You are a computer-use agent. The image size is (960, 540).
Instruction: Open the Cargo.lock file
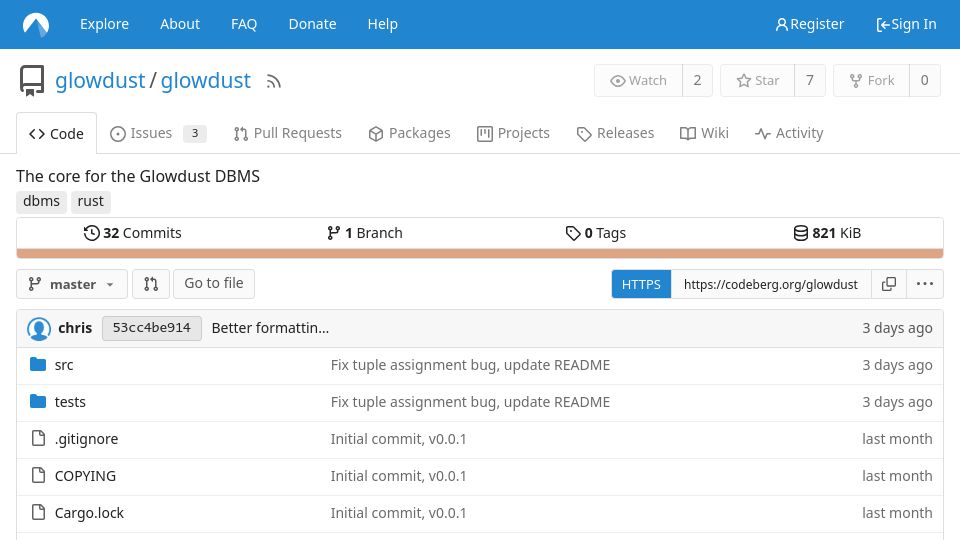tap(89, 512)
